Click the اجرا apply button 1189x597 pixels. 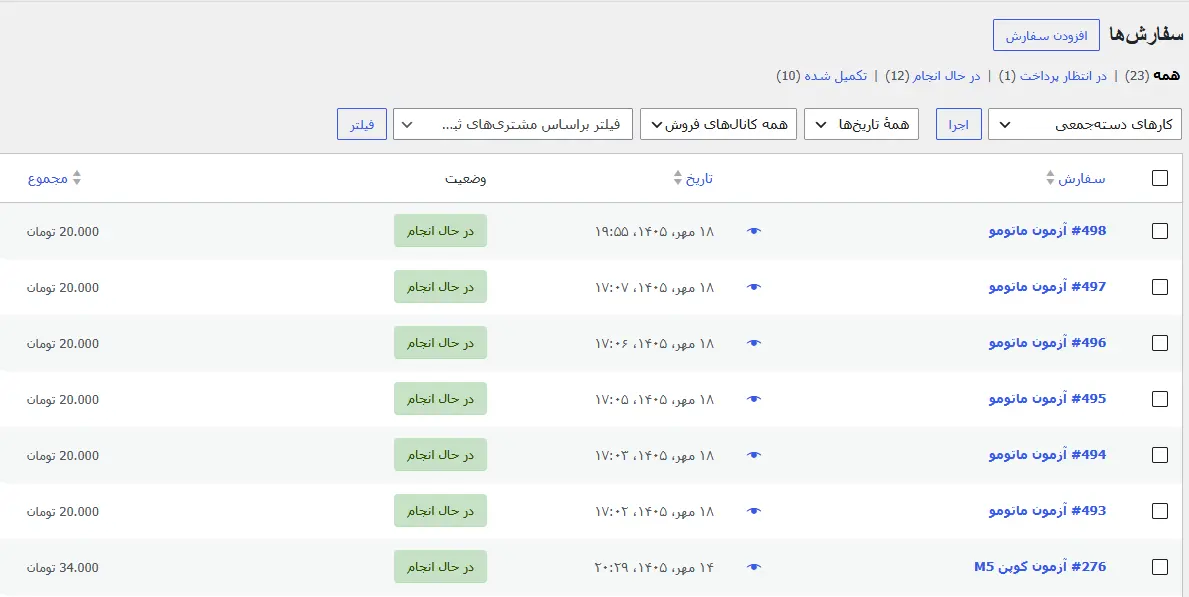[959, 124]
